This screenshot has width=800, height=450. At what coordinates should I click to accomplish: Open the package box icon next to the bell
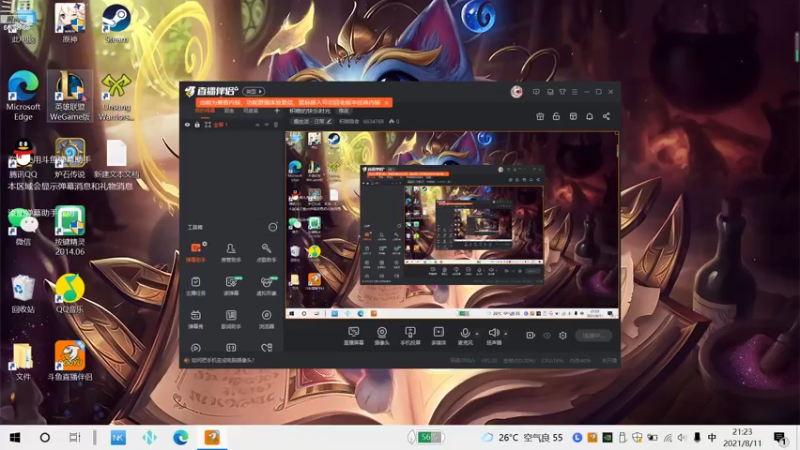click(573, 116)
